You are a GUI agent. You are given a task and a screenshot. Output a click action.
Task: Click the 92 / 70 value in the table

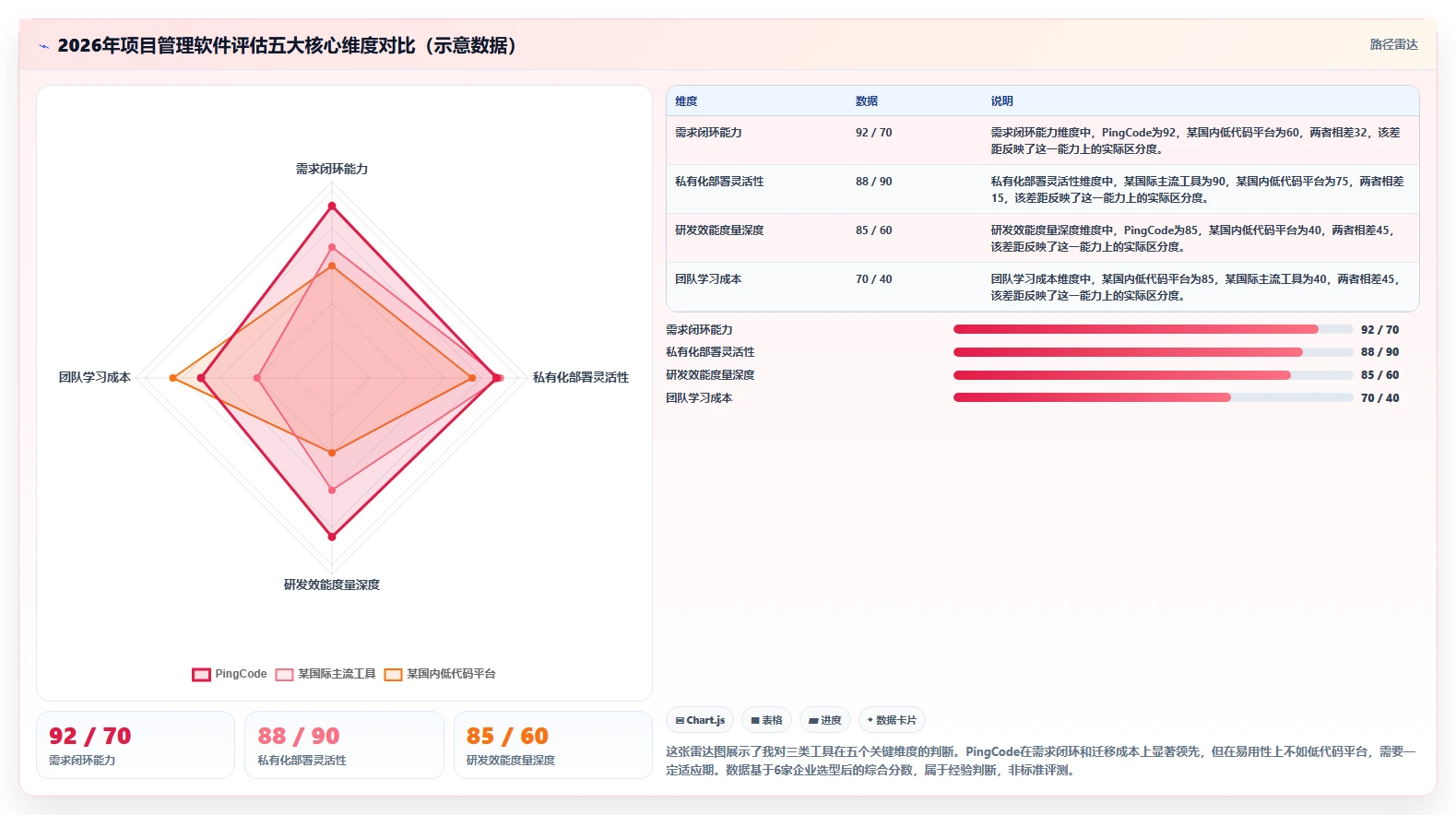(x=874, y=133)
